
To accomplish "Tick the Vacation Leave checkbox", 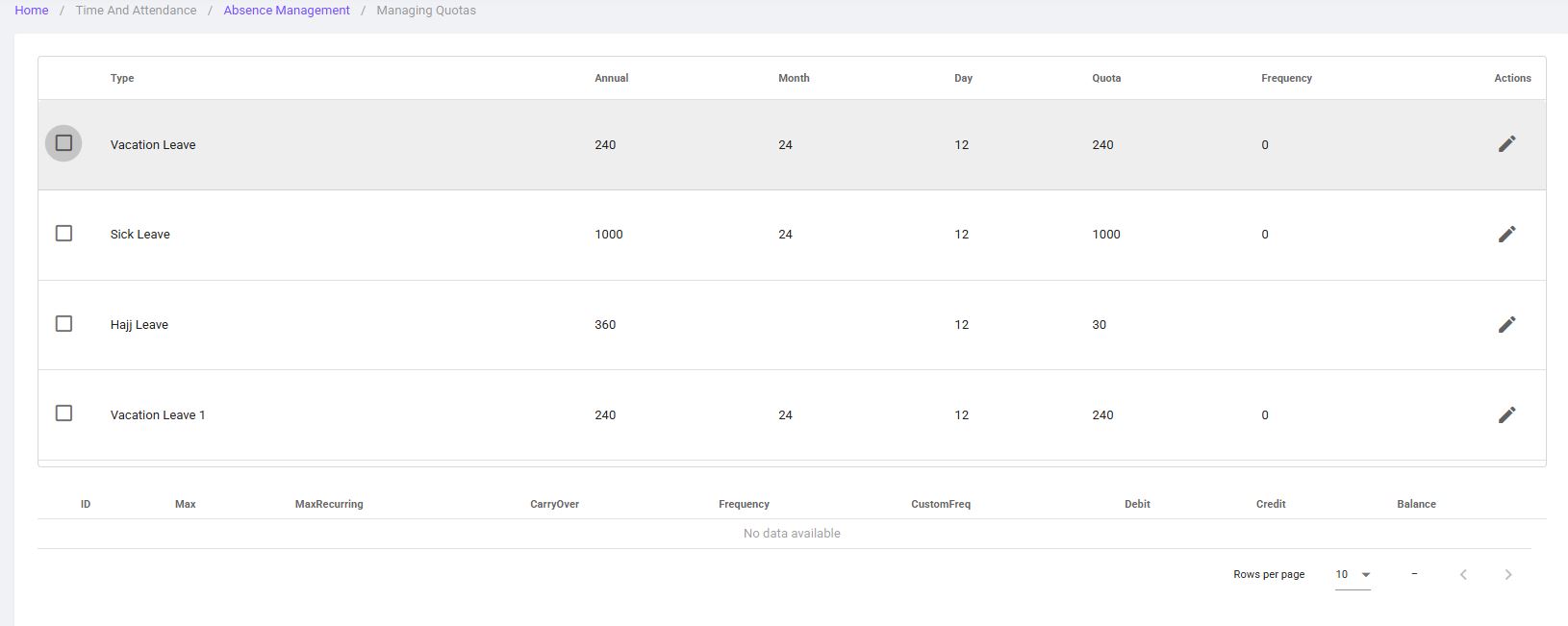I will (63, 143).
